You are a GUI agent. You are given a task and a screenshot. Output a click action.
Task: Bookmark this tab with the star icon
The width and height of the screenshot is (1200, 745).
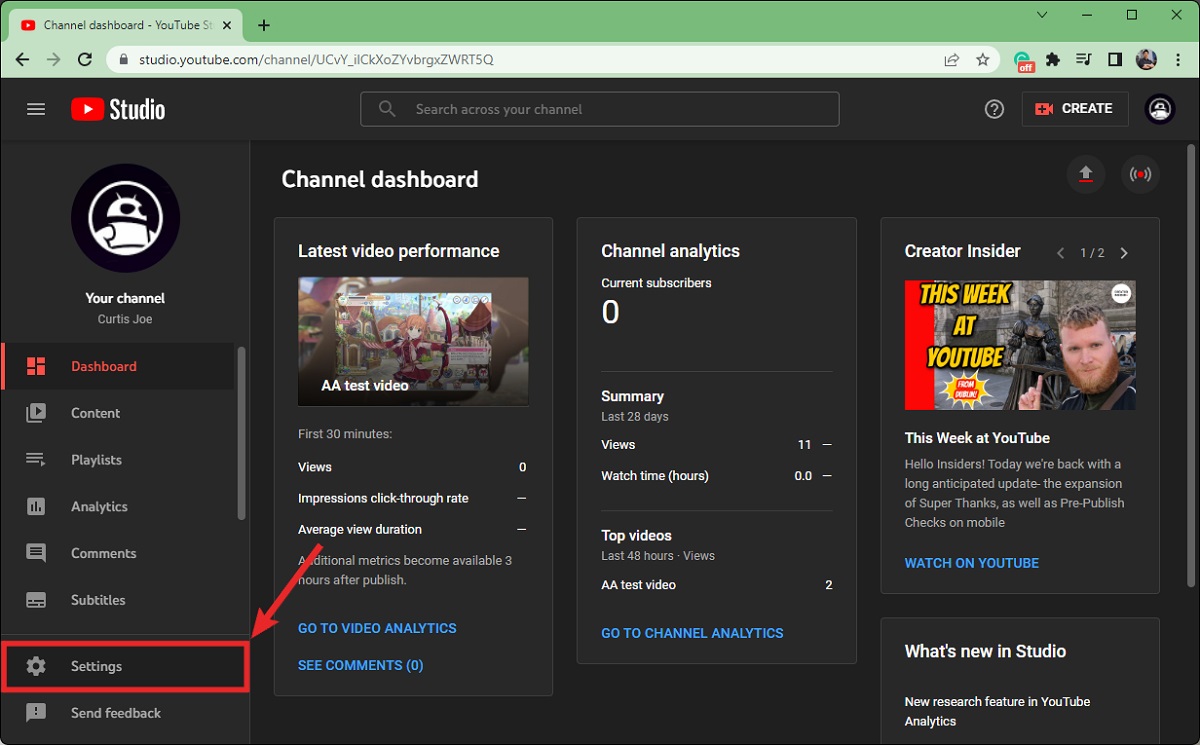pyautogui.click(x=983, y=60)
